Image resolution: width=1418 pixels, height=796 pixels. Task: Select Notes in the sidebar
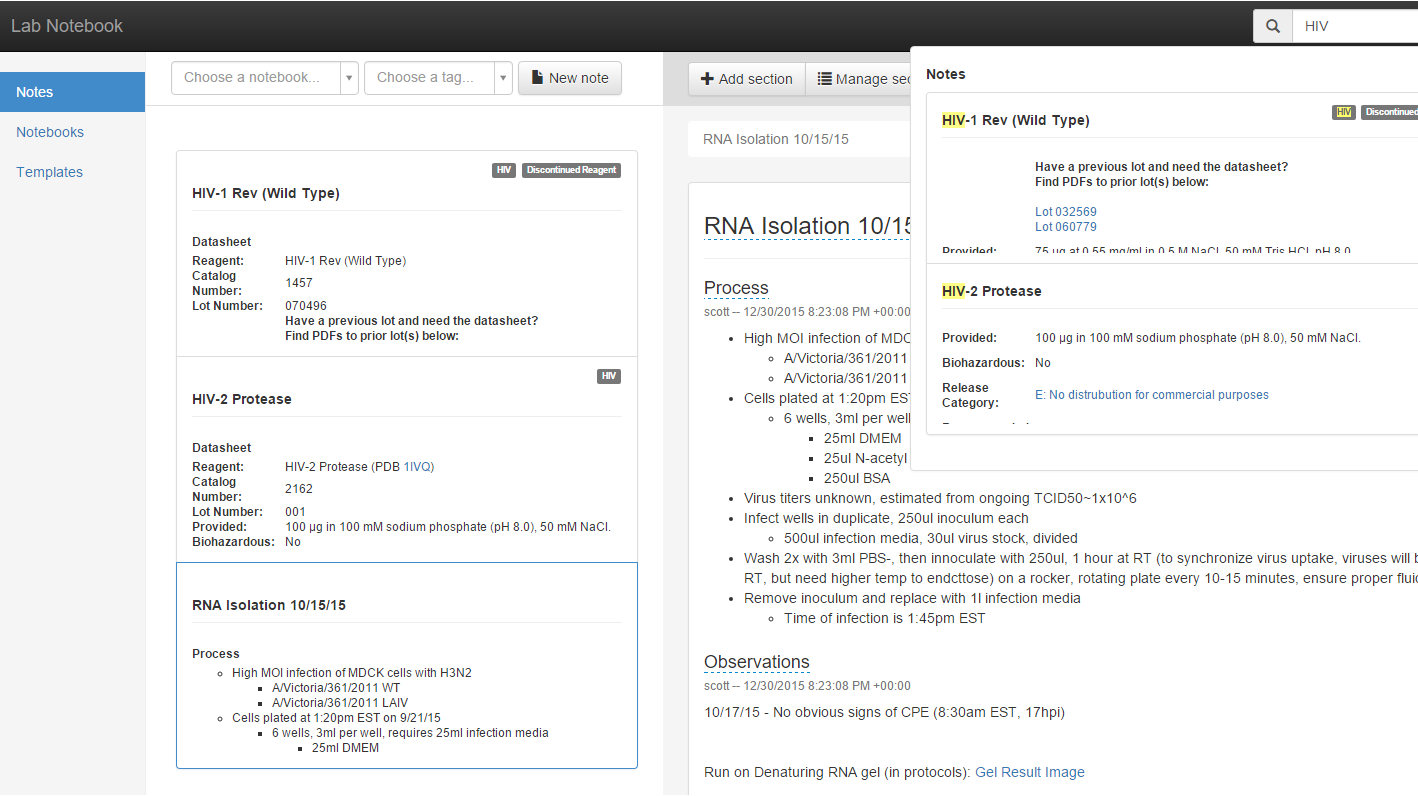click(72, 92)
